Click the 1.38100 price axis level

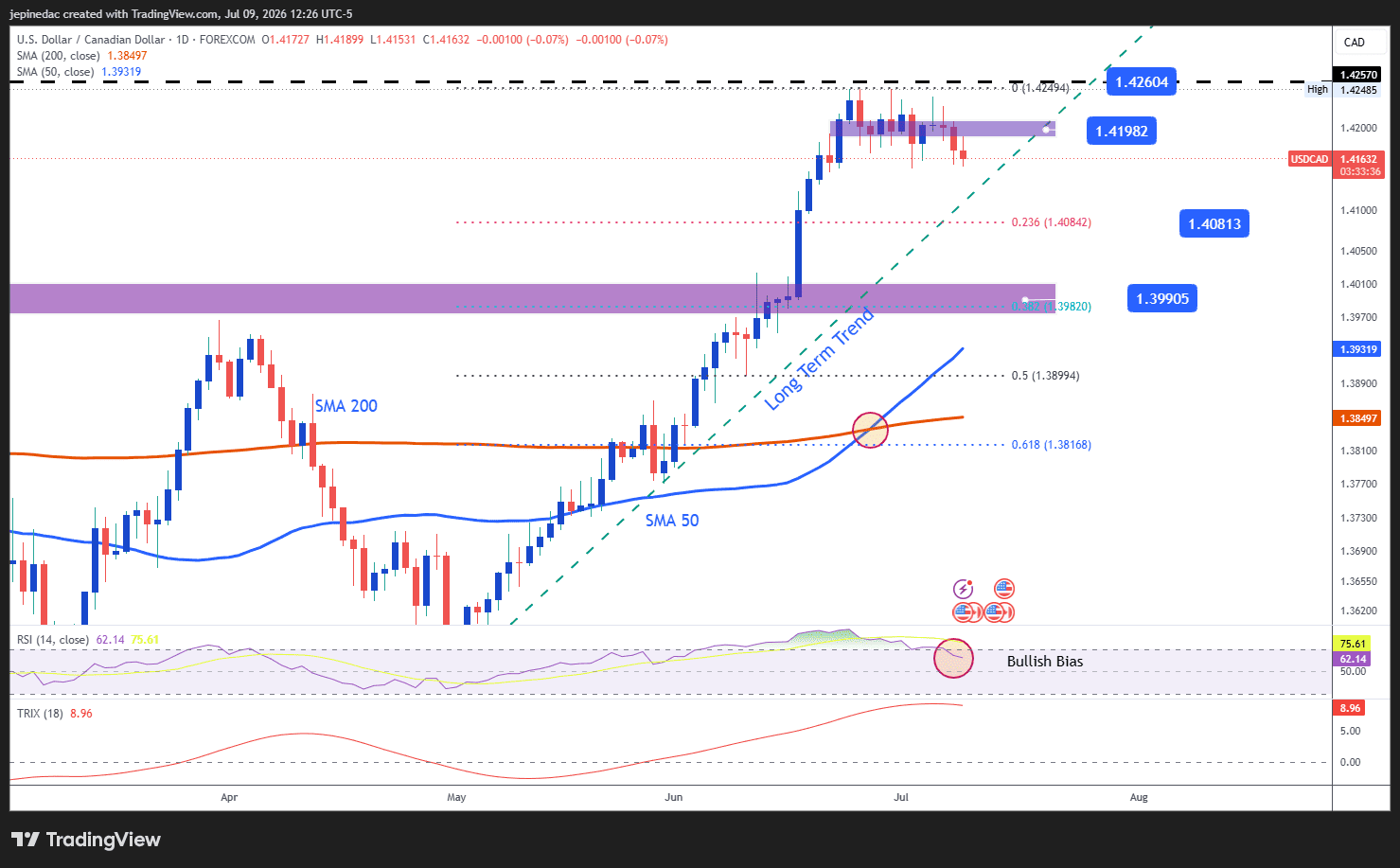pyautogui.click(x=1358, y=452)
